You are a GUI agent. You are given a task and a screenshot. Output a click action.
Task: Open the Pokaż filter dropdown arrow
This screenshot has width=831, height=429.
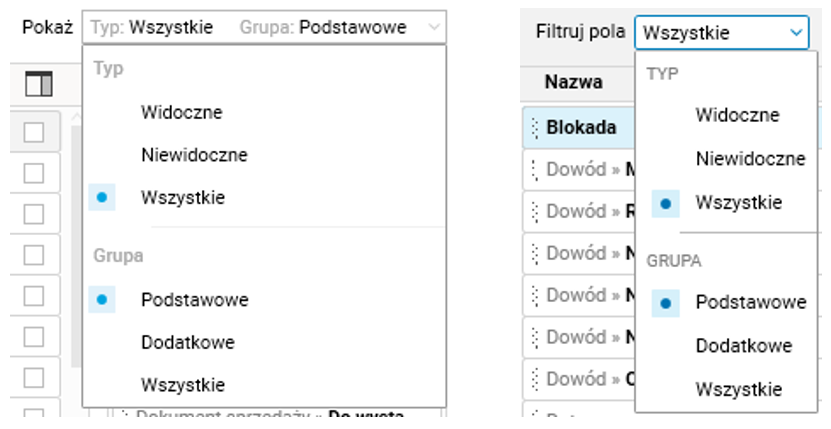433,28
